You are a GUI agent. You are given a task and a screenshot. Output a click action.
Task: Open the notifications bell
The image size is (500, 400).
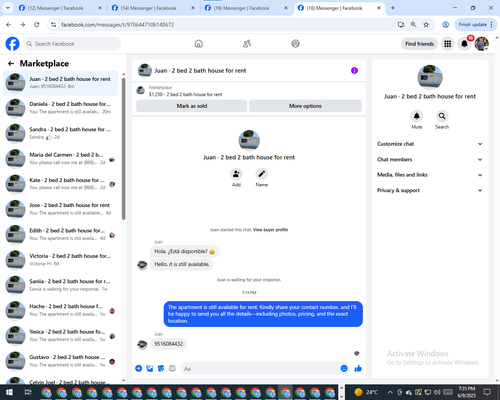point(464,44)
